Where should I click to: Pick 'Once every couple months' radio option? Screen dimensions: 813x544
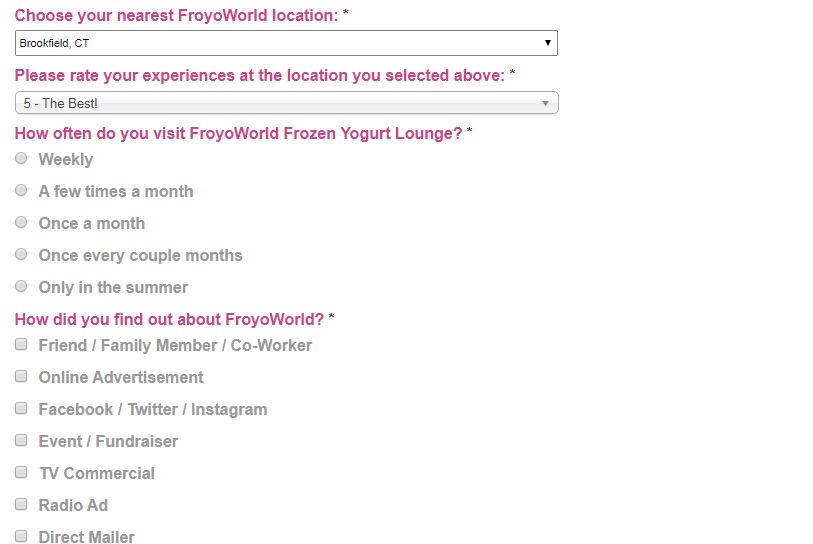pos(21,254)
